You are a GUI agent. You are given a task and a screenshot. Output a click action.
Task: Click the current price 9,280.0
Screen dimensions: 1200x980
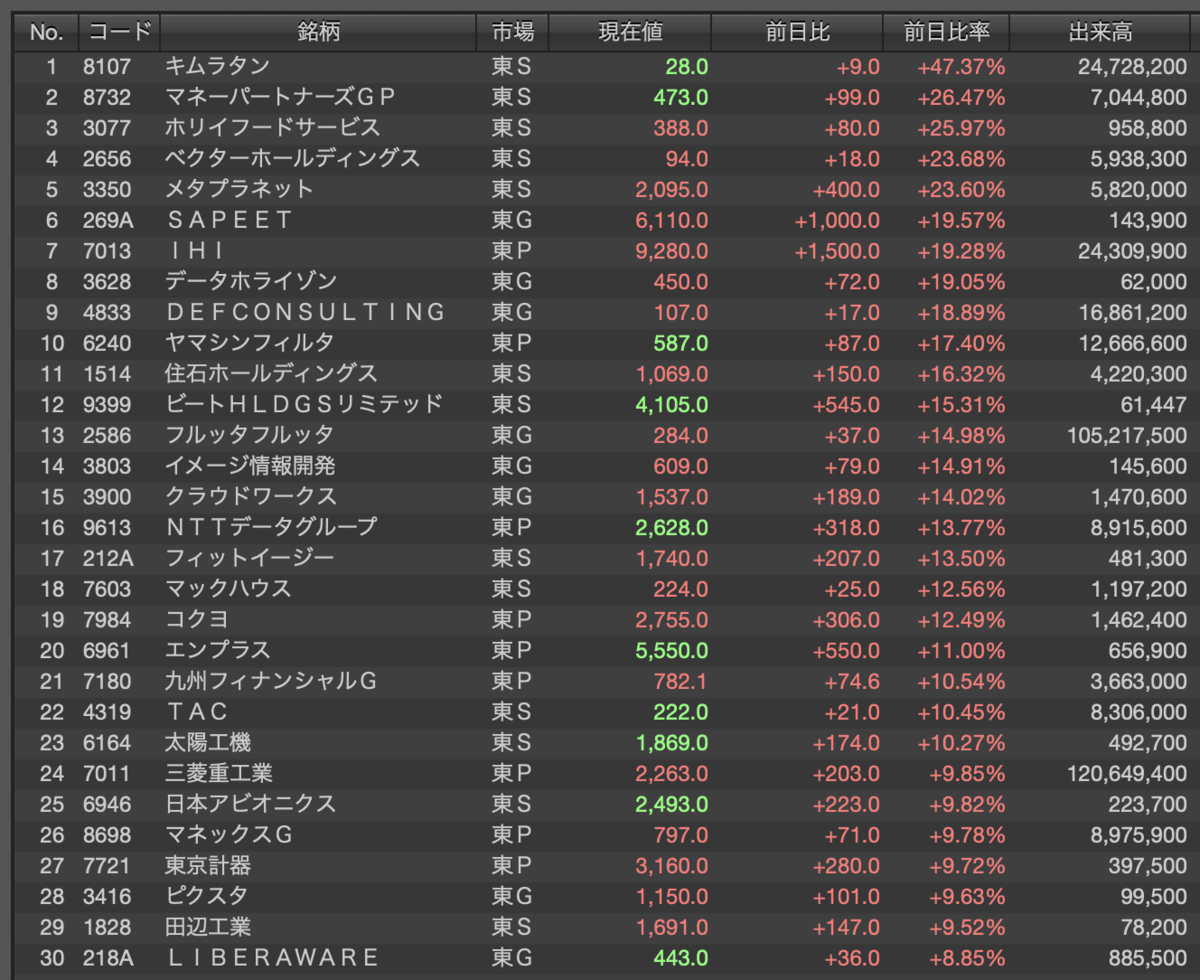pyautogui.click(x=670, y=251)
